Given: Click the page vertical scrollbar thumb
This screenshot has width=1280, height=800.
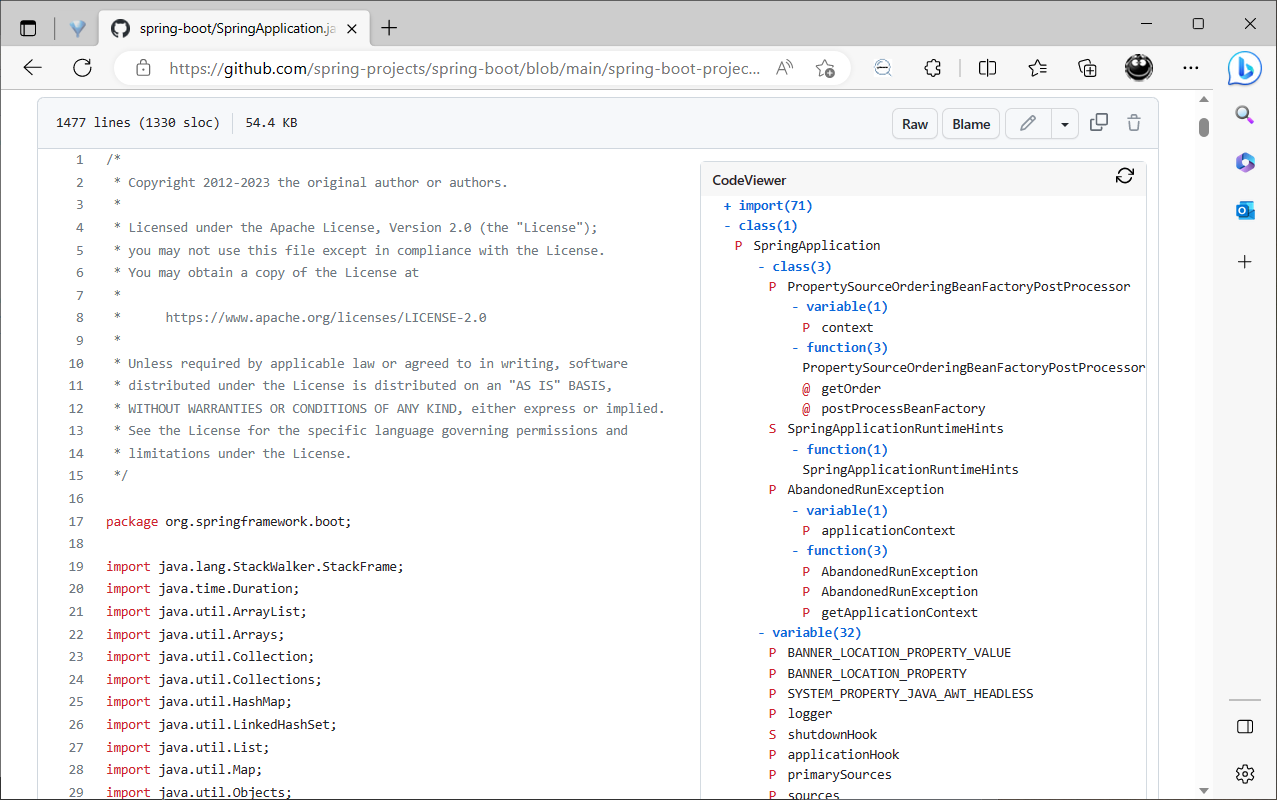Looking at the screenshot, I should 1204,128.
